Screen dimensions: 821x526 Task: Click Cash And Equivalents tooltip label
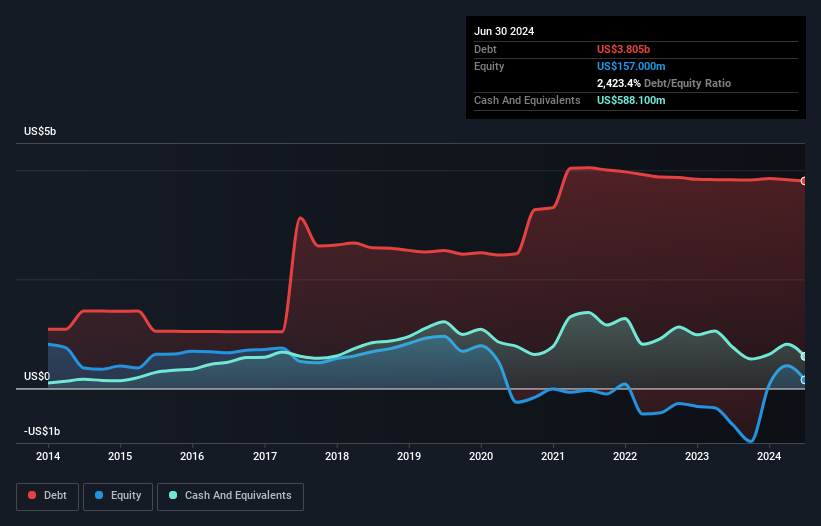tap(527, 100)
